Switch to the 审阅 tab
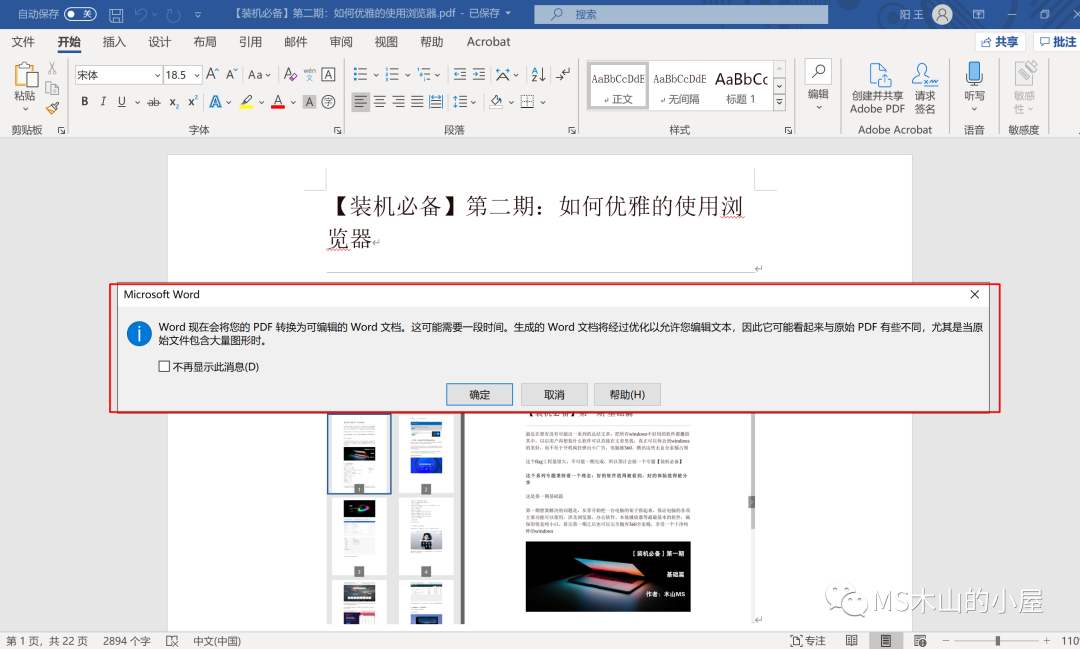Image resolution: width=1080 pixels, height=649 pixels. tap(340, 42)
